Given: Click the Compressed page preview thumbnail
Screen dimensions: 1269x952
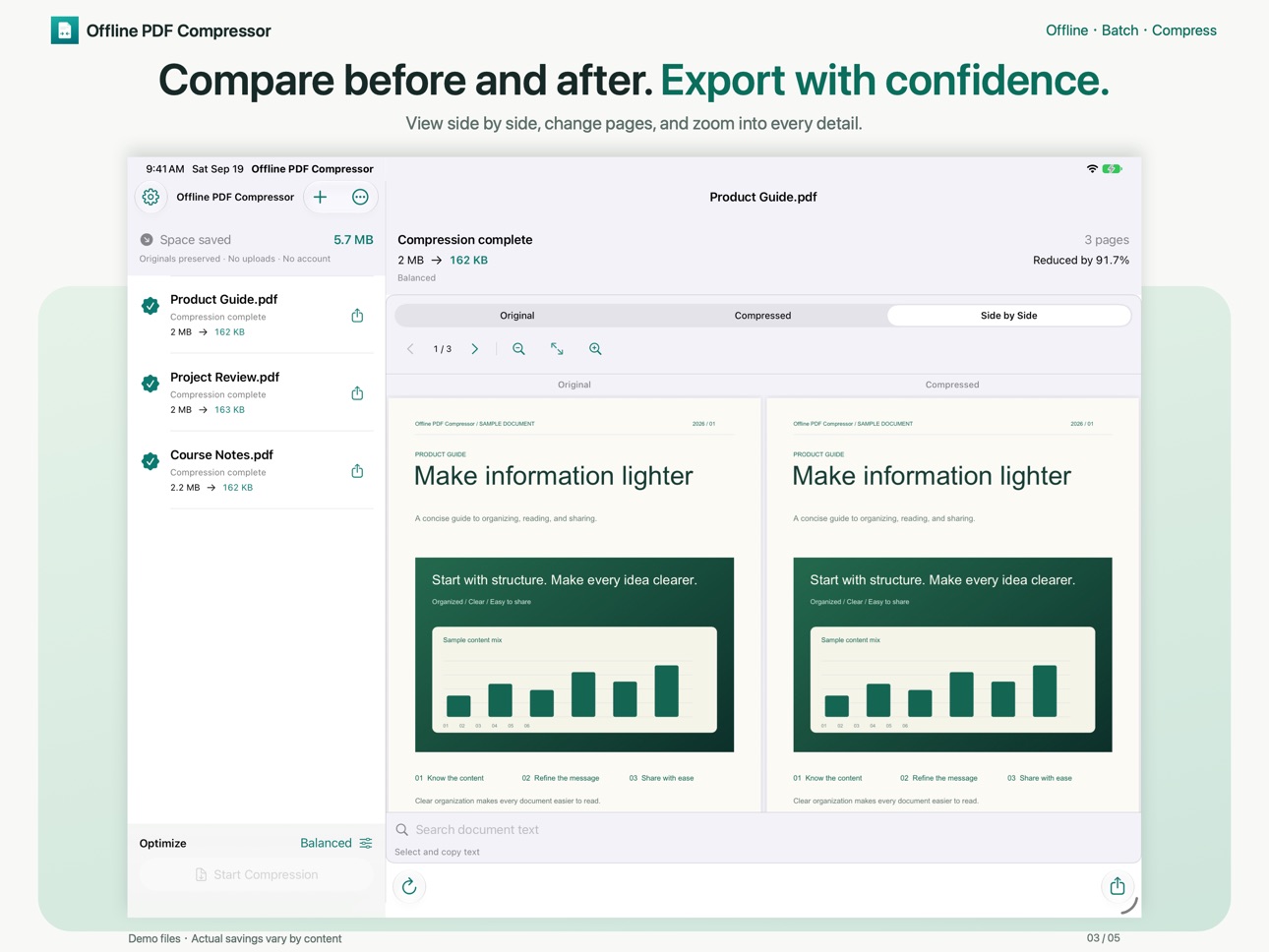Looking at the screenshot, I should tap(952, 605).
